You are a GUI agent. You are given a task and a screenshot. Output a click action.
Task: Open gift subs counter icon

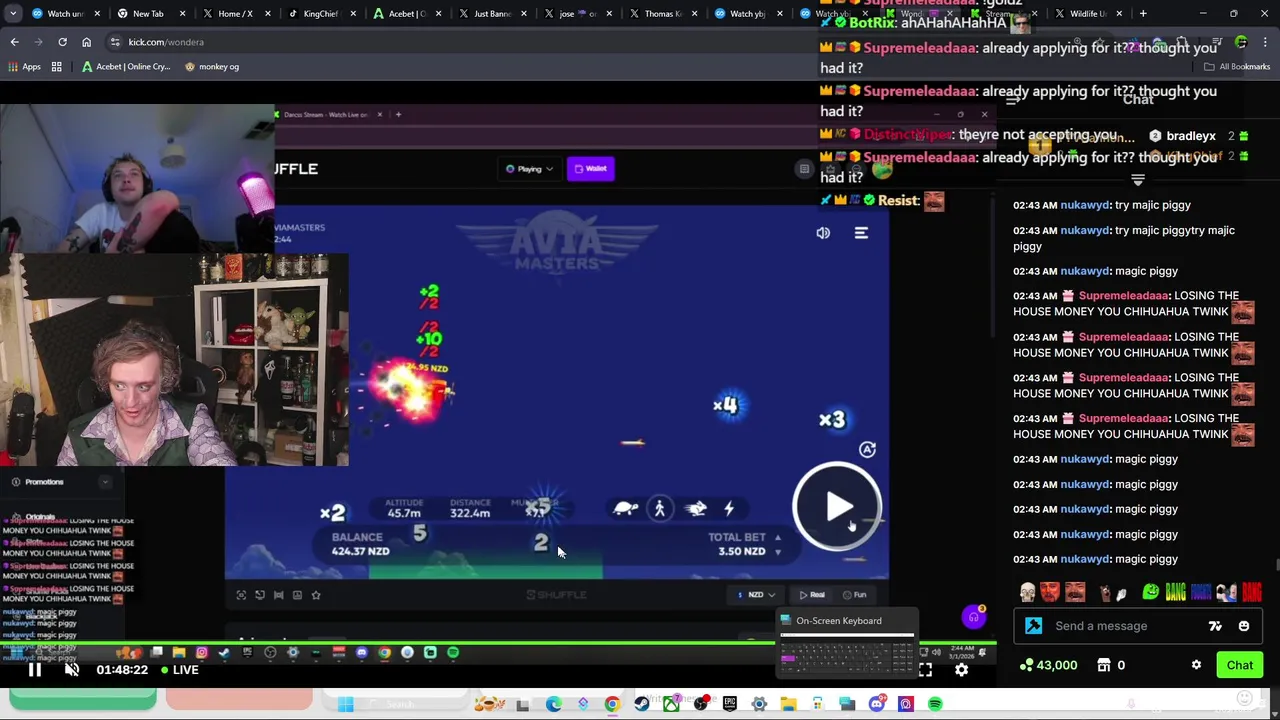click(x=1111, y=665)
